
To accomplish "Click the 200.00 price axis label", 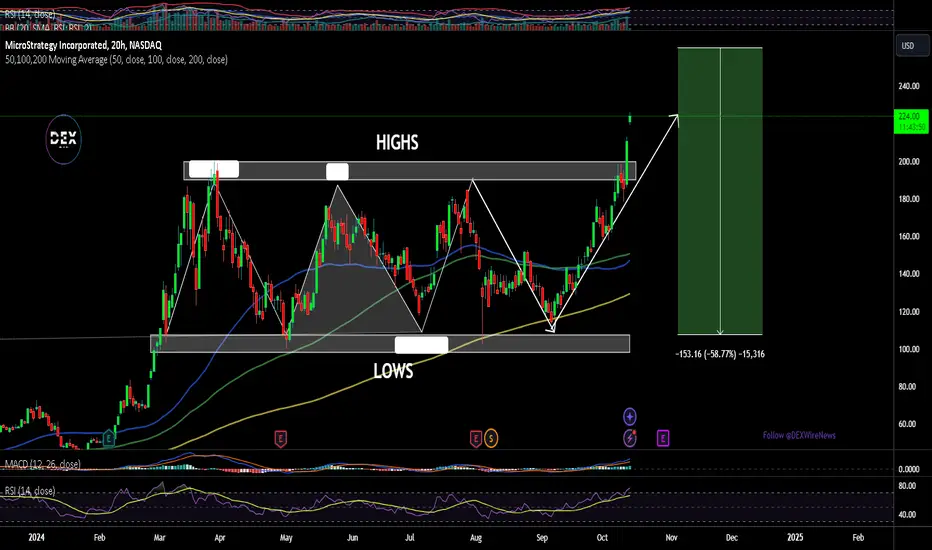I will coord(909,161).
